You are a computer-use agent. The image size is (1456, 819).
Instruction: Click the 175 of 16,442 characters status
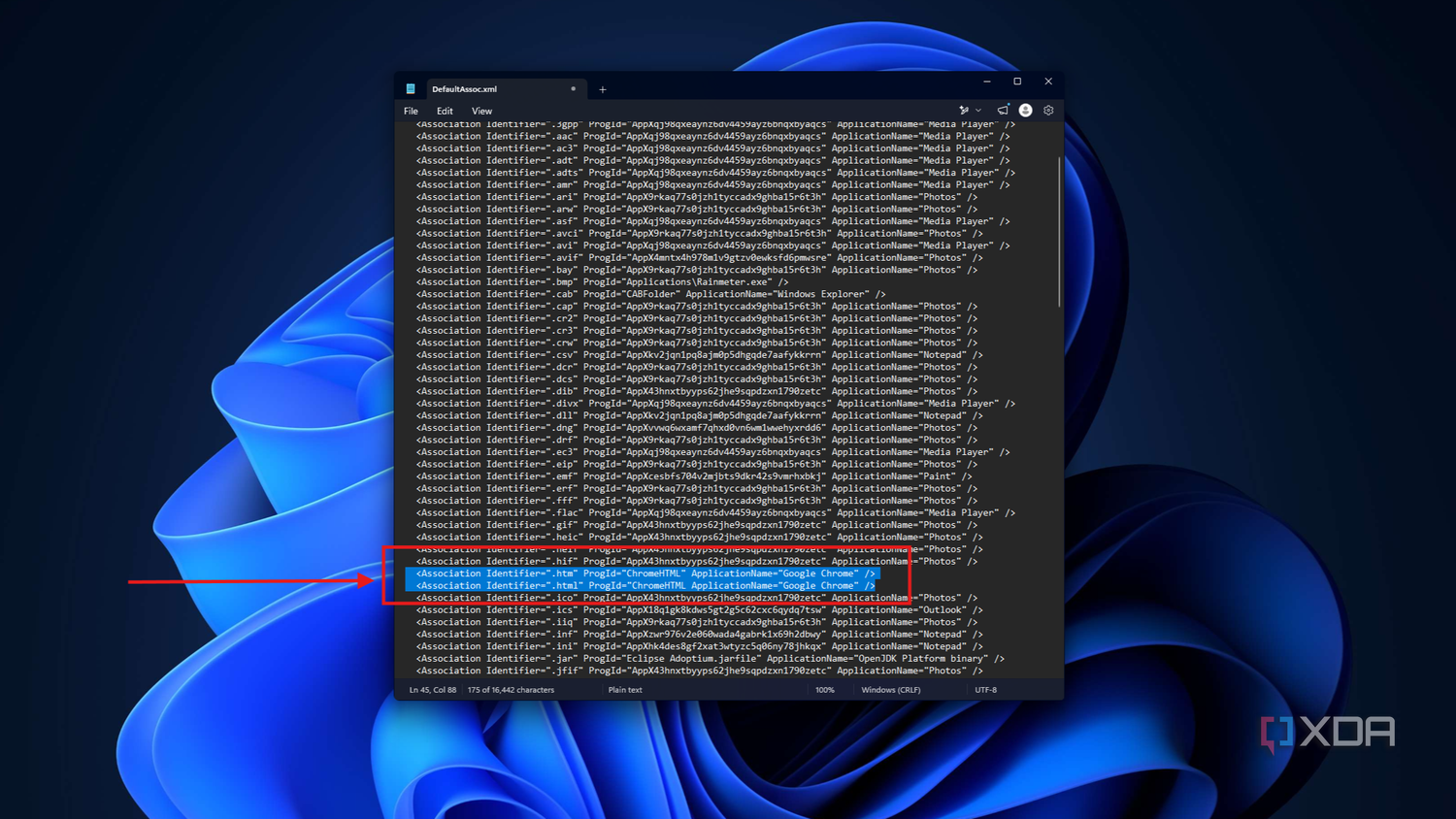511,690
